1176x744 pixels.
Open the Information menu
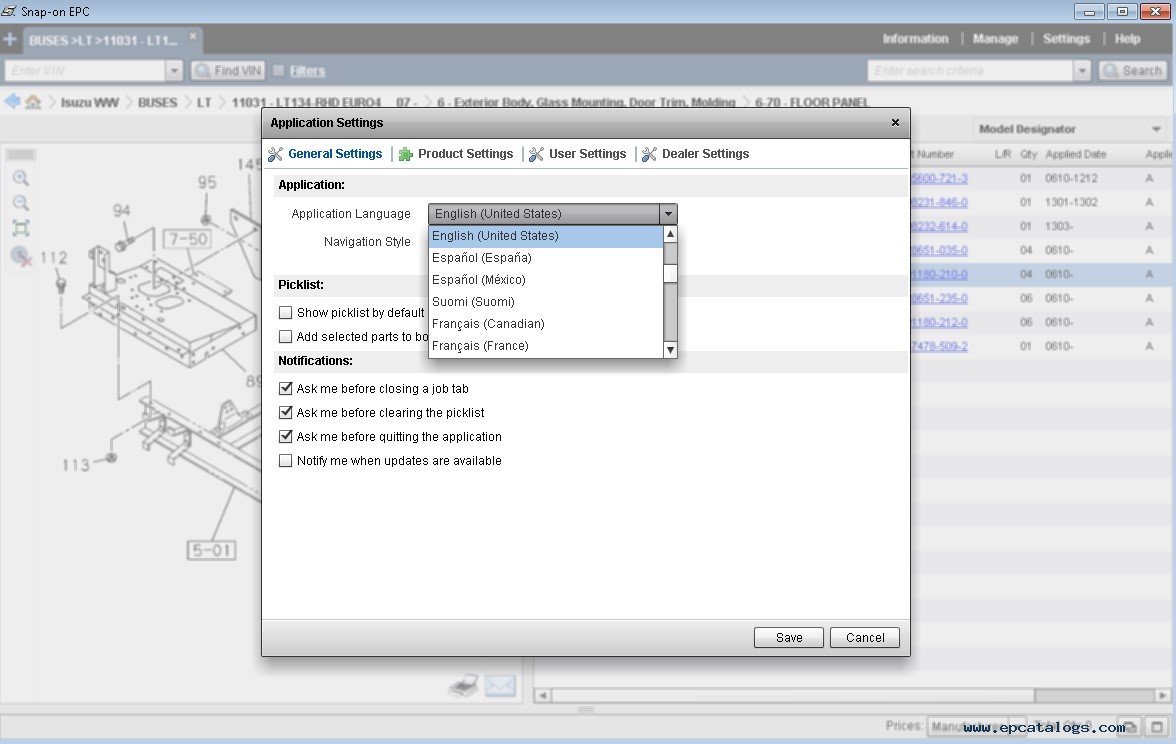(x=915, y=39)
